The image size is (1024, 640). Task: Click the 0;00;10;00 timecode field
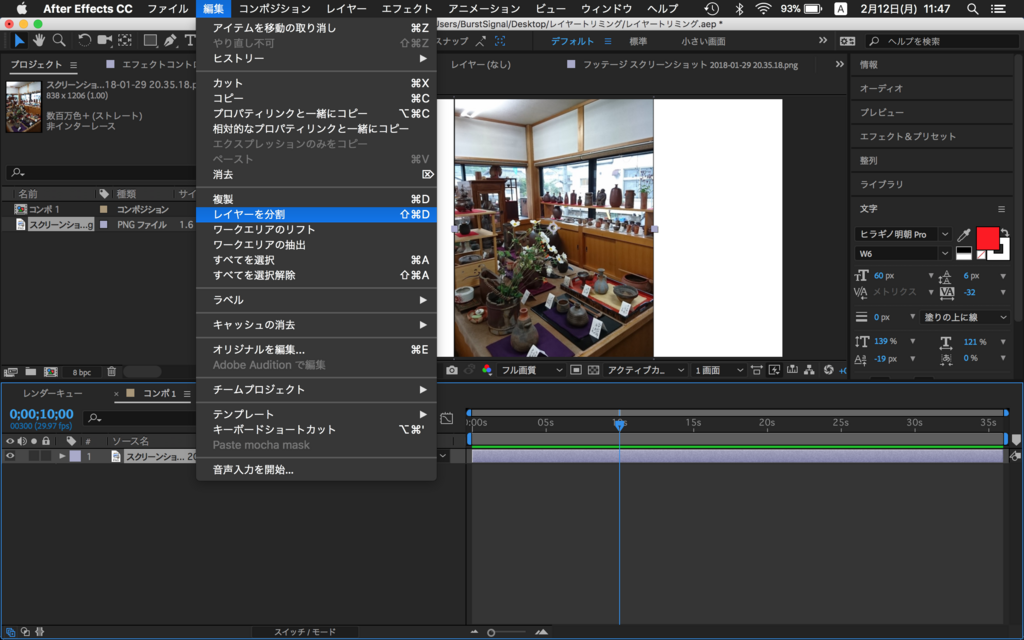coord(41,414)
